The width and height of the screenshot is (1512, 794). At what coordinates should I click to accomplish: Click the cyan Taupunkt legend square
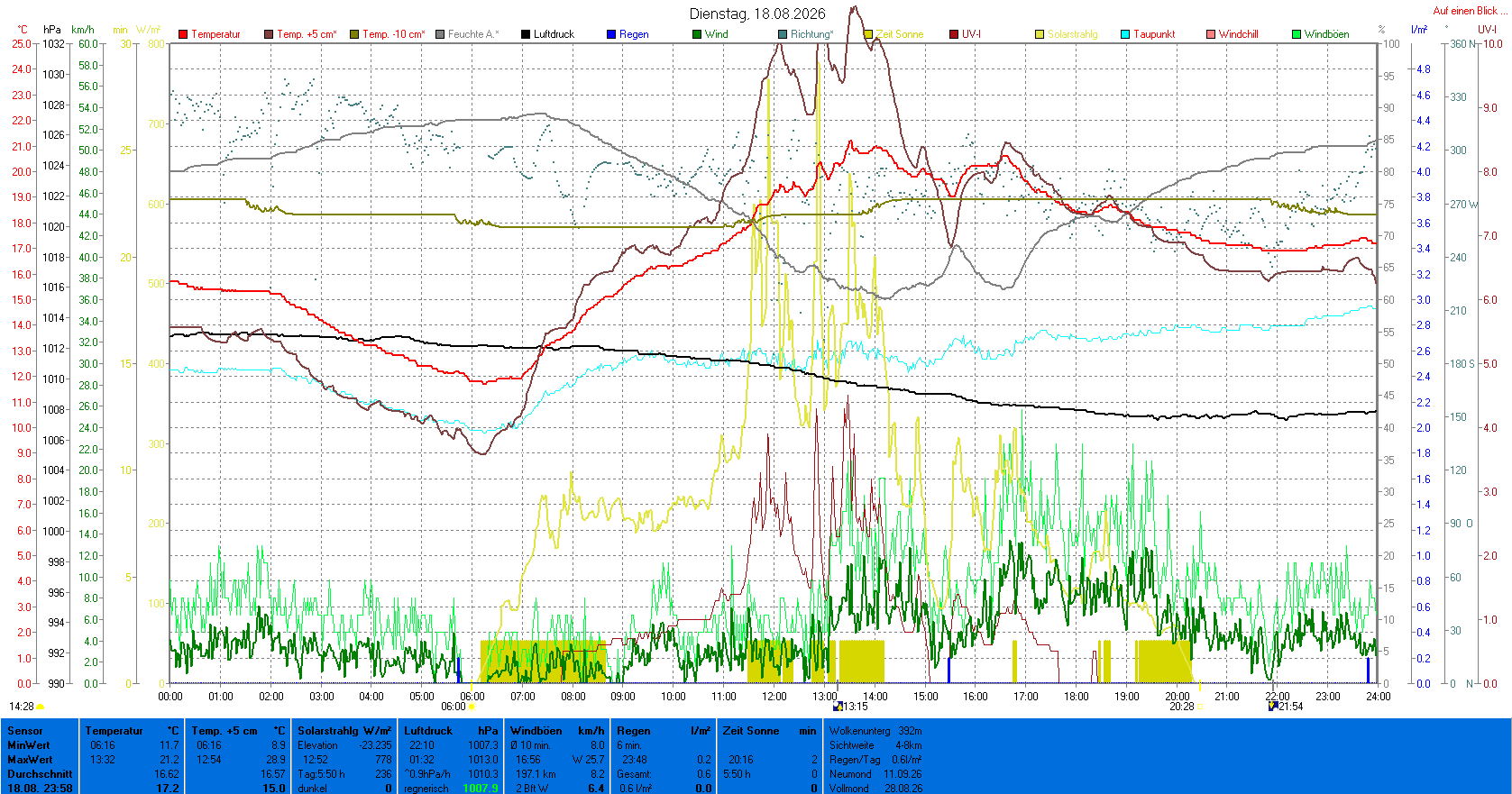point(1125,34)
